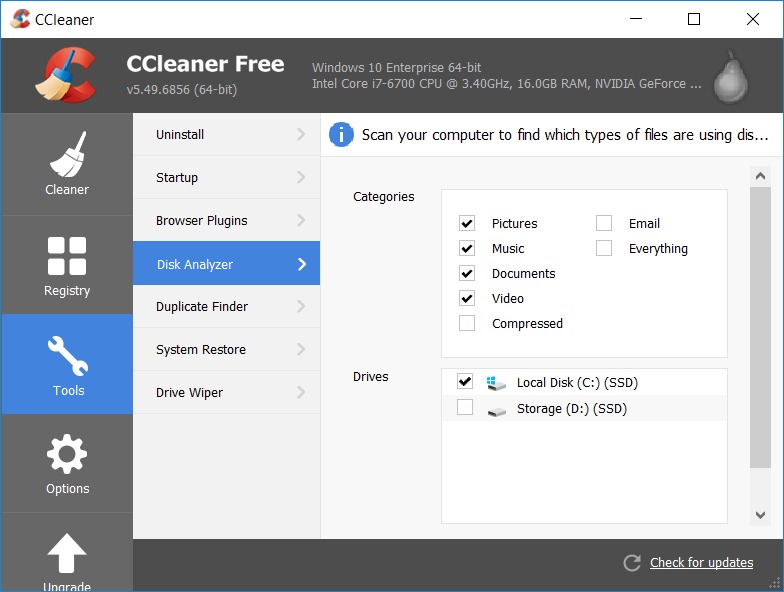Enable the Compressed category checkbox
This screenshot has width=784, height=592.
point(467,324)
